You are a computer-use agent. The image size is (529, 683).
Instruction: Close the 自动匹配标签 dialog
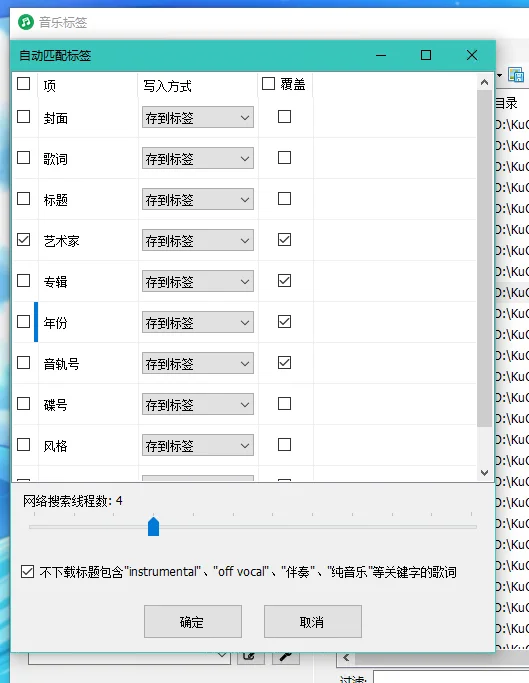coord(472,55)
